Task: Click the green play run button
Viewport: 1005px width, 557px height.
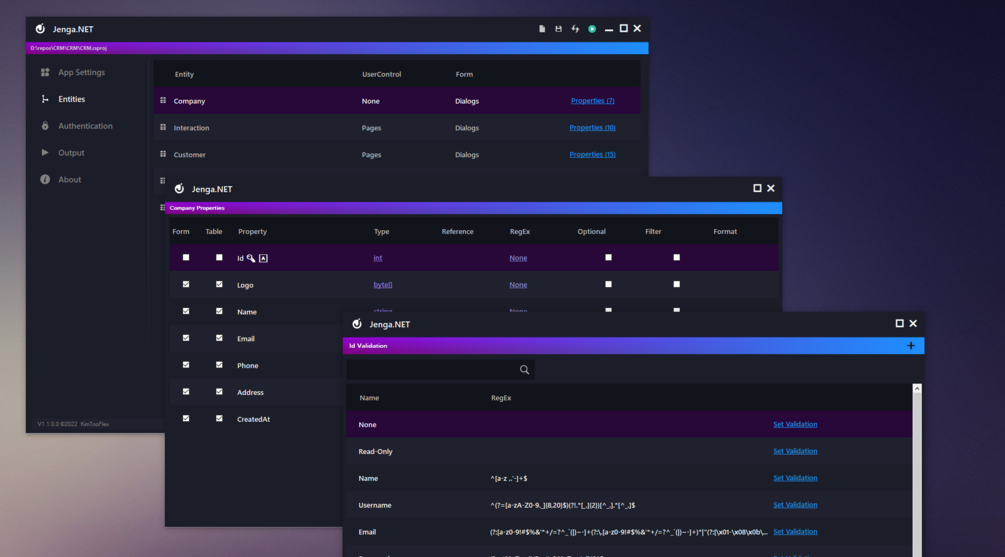Action: tap(592, 29)
